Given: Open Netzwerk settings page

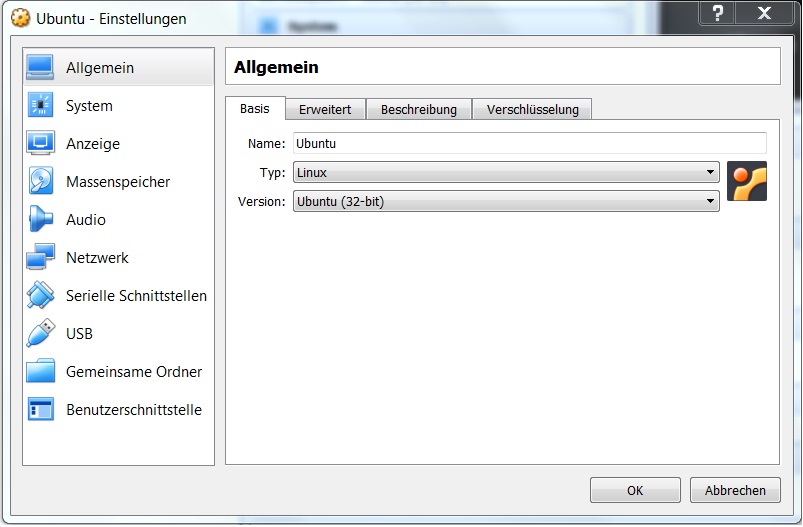Looking at the screenshot, I should coord(118,257).
